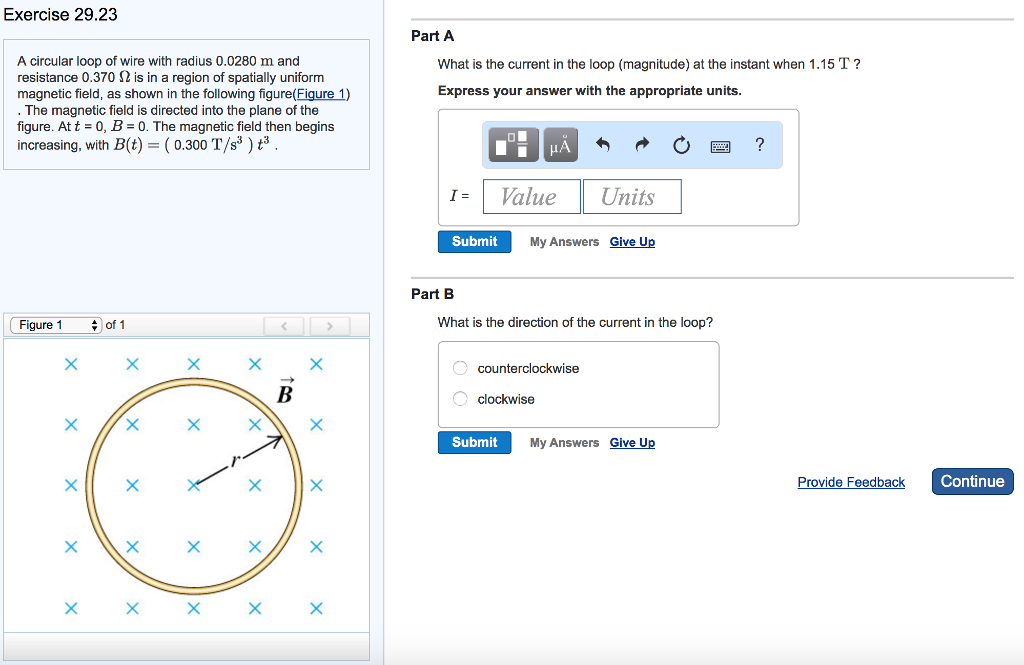Open the Figure 1 hyperlink
Viewport: 1024px width, 665px height.
324,93
